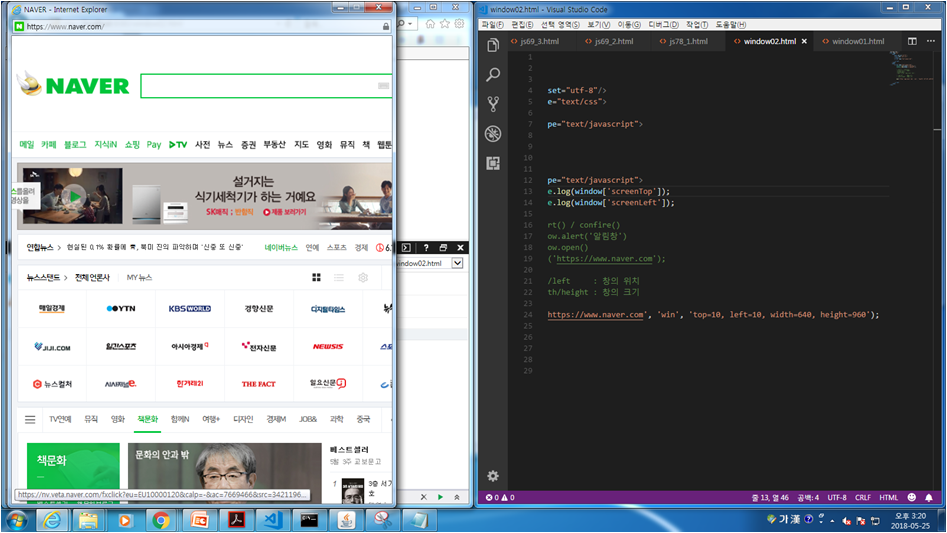Close the window02.html editor tab
Screen dimensions: 947x533
[x=804, y=41]
